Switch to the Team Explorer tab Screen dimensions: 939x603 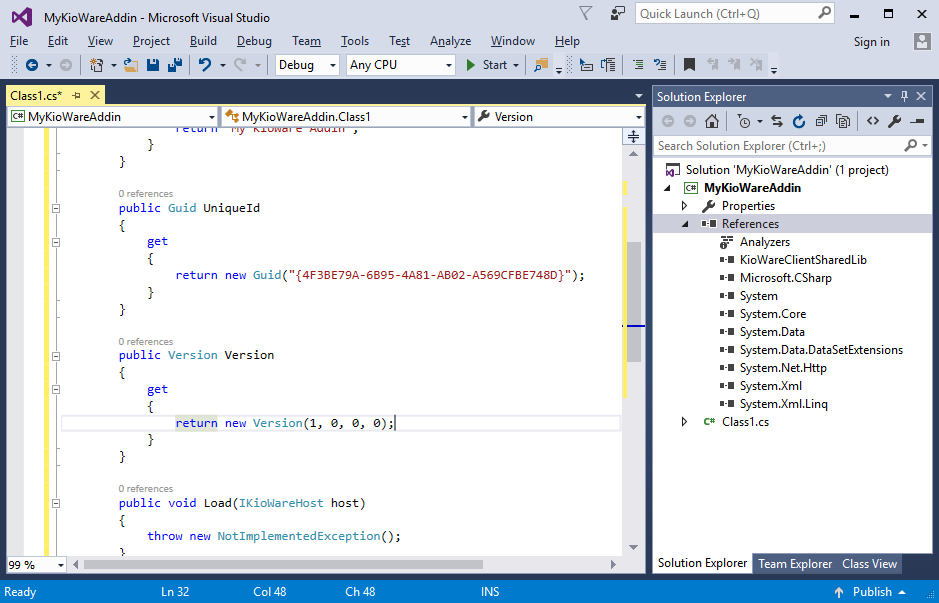pos(795,564)
